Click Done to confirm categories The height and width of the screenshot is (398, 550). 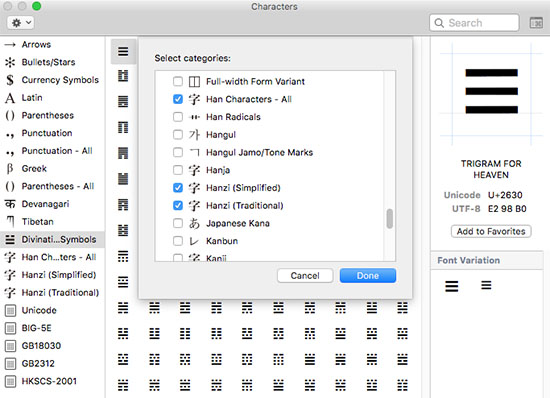(368, 276)
